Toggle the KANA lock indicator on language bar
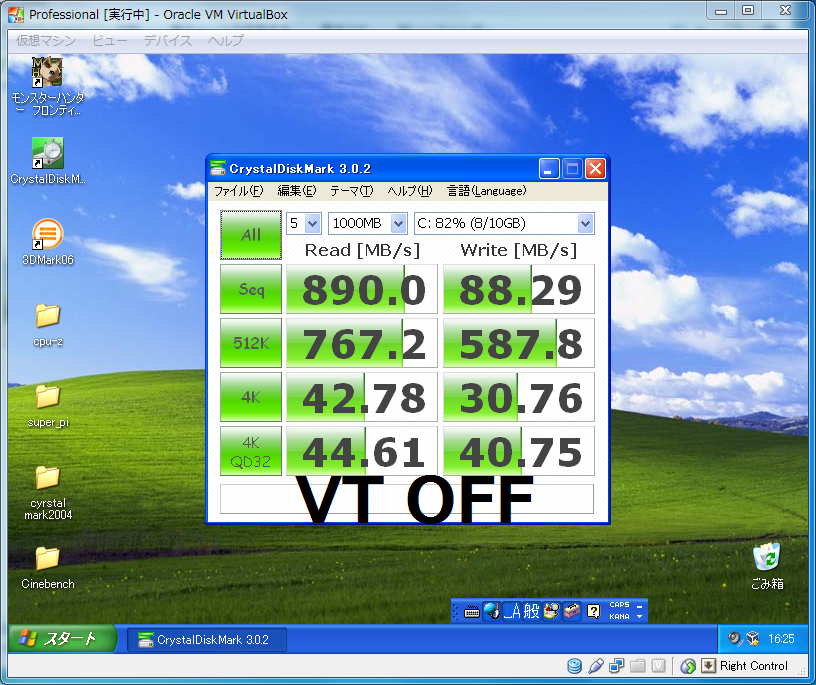Viewport: 816px width, 685px height. coord(619,616)
